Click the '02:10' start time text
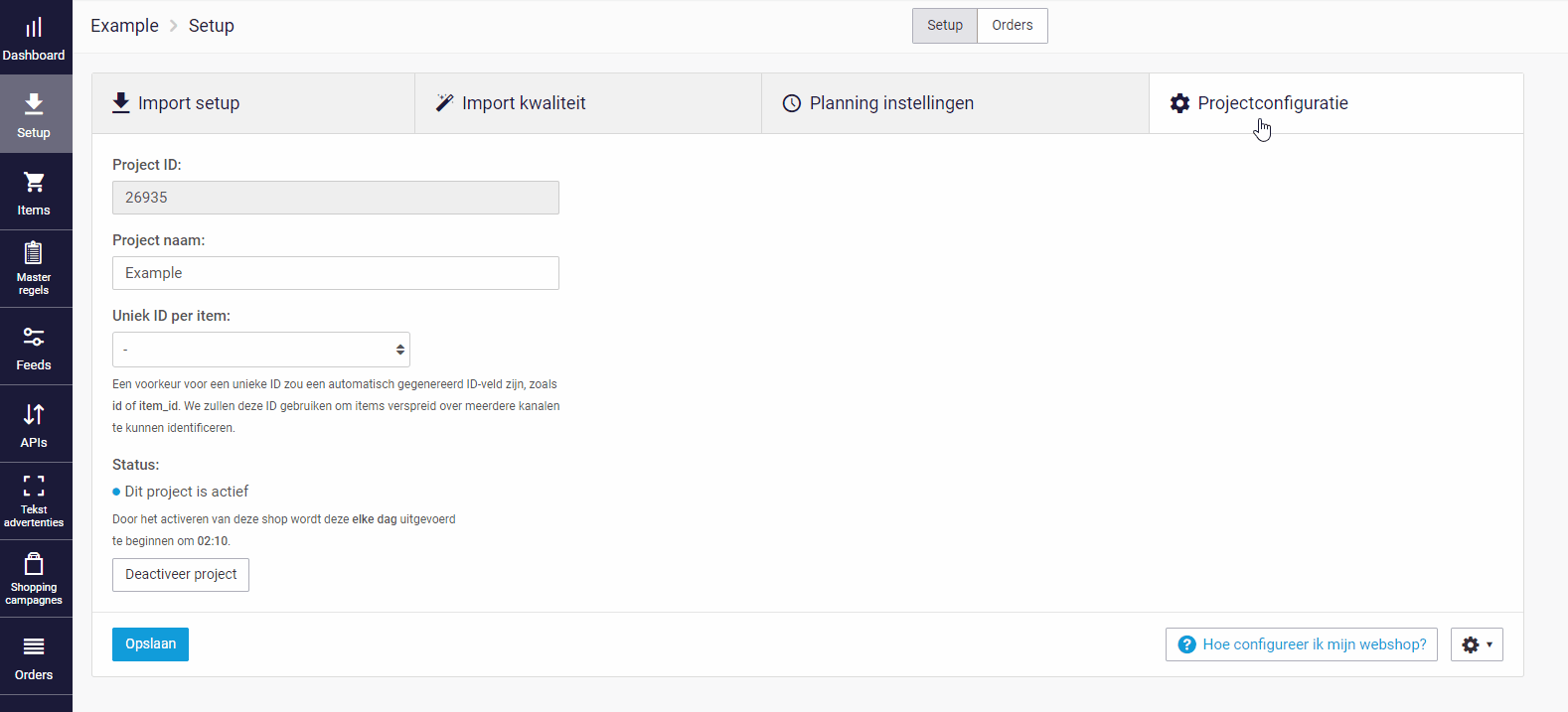1568x712 pixels. [212, 541]
